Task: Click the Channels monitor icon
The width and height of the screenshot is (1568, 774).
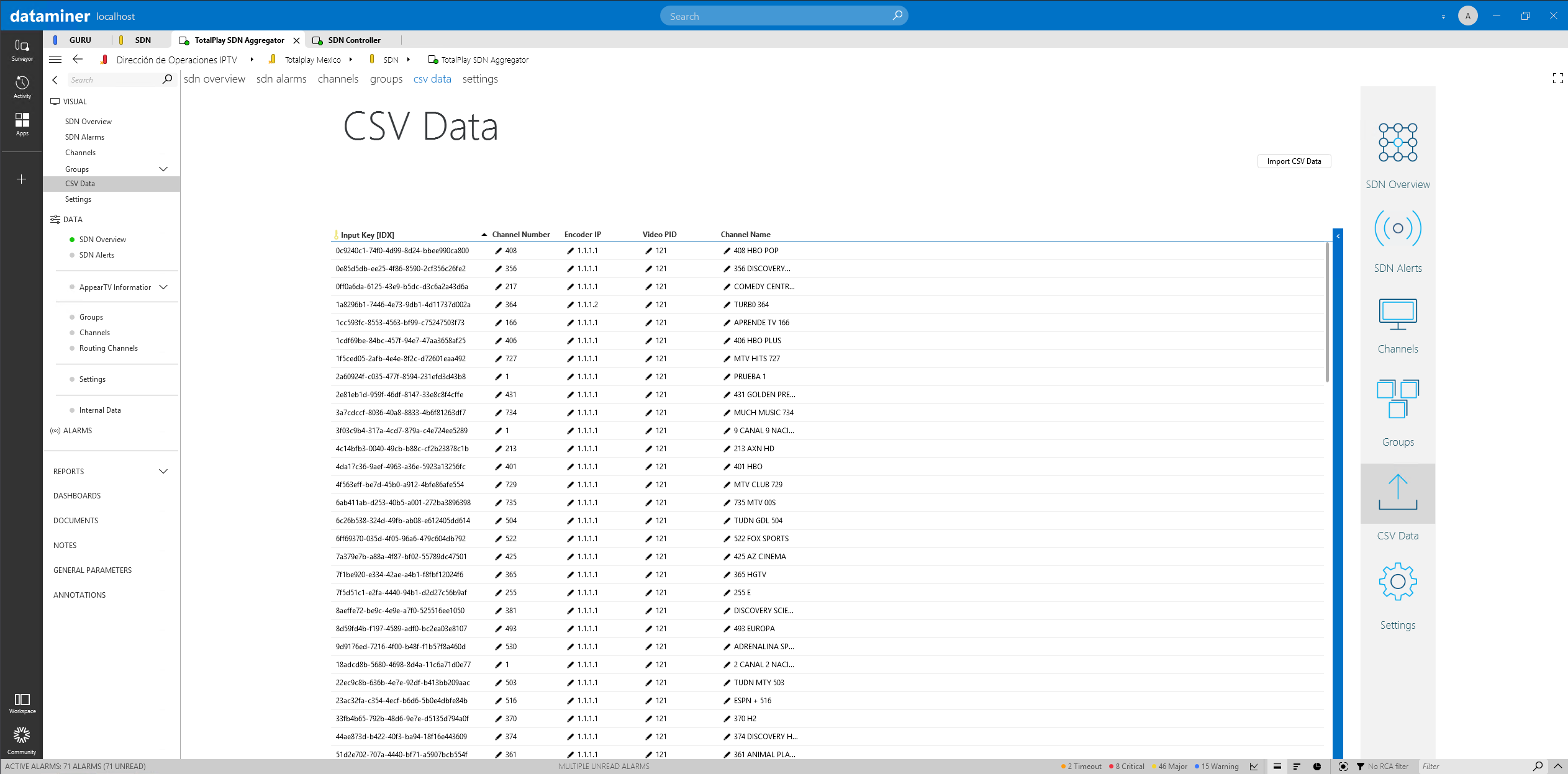Action: coord(1397,315)
